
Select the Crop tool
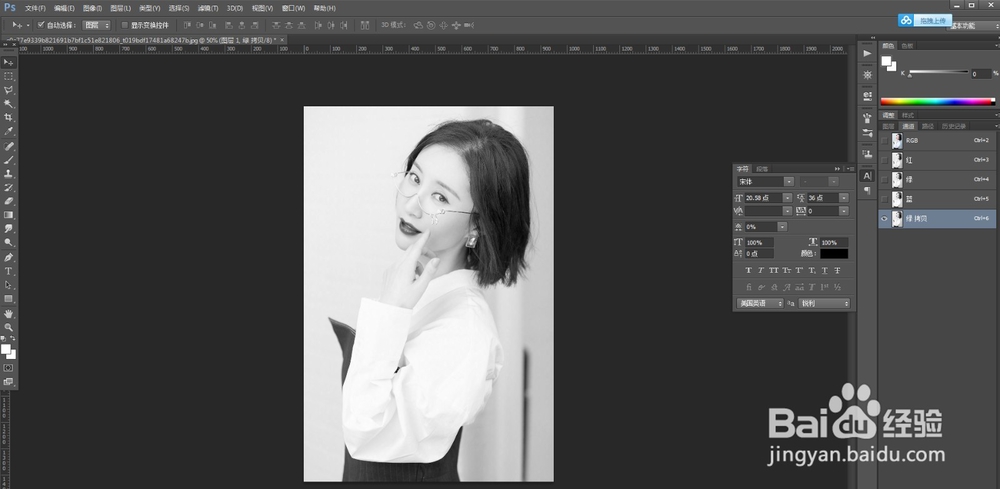[x=8, y=117]
